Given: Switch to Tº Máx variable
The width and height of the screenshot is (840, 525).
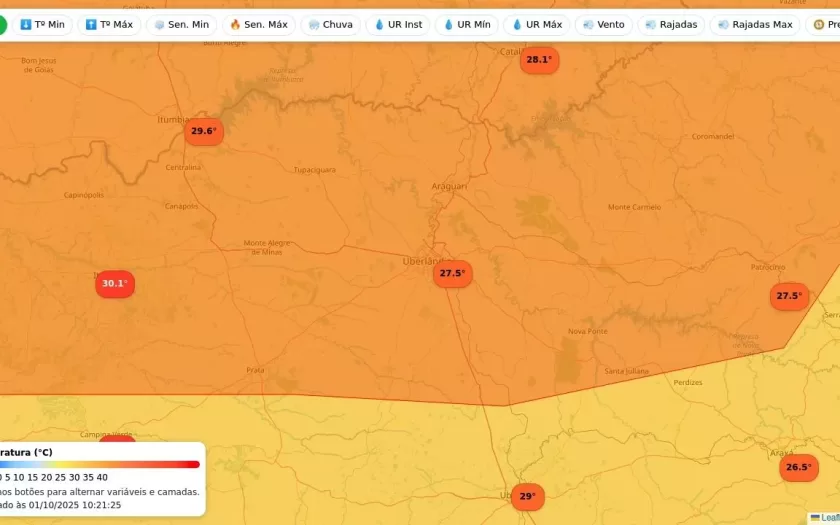Looking at the screenshot, I should [109, 24].
